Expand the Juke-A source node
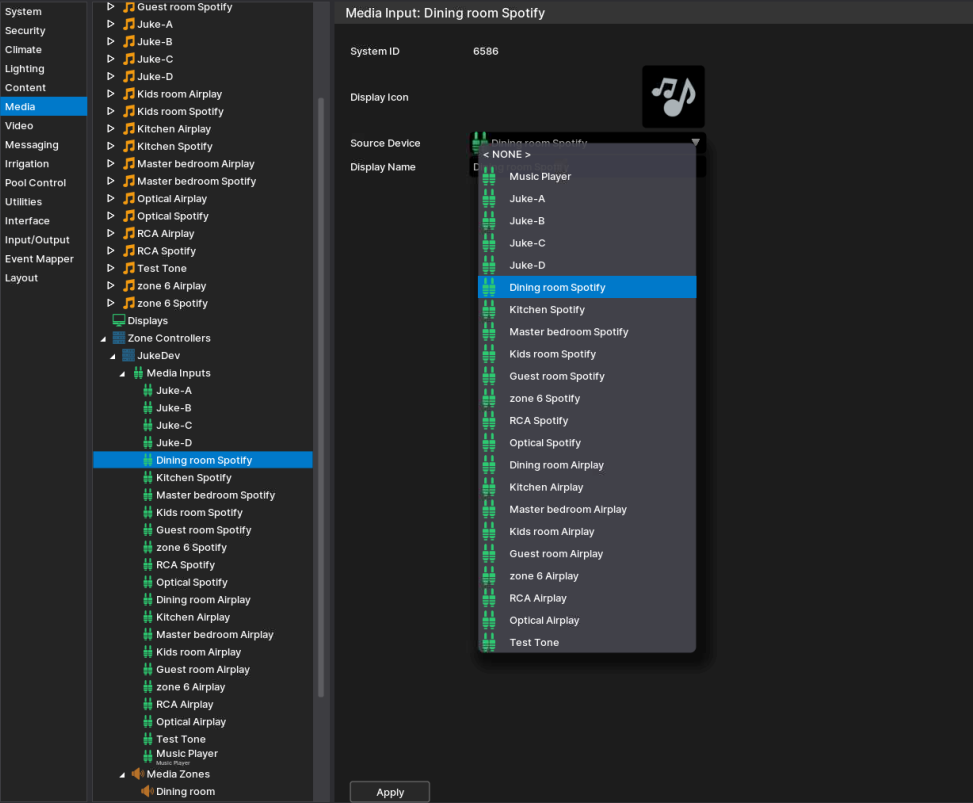 [110, 24]
